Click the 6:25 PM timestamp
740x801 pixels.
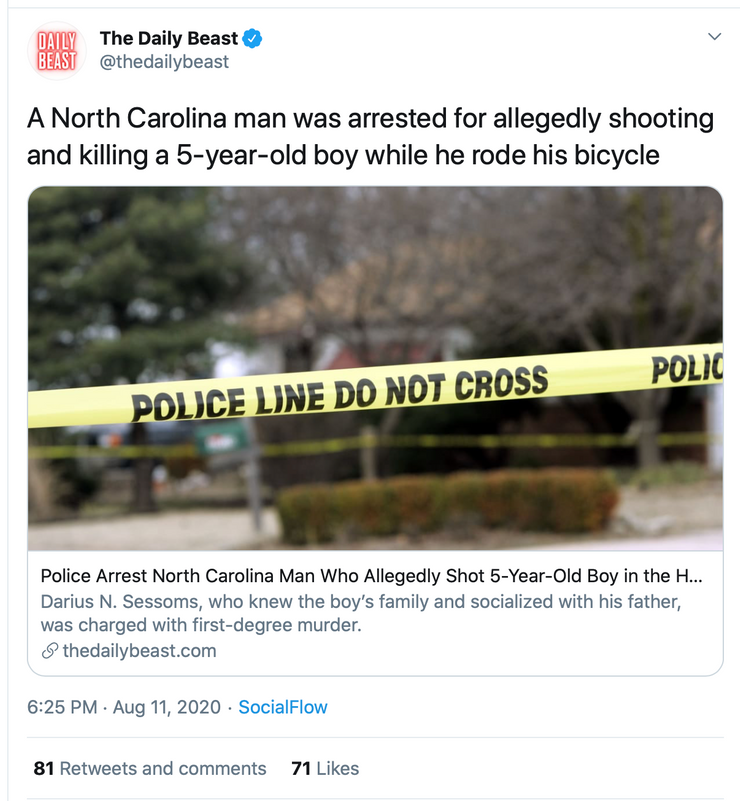coord(62,707)
